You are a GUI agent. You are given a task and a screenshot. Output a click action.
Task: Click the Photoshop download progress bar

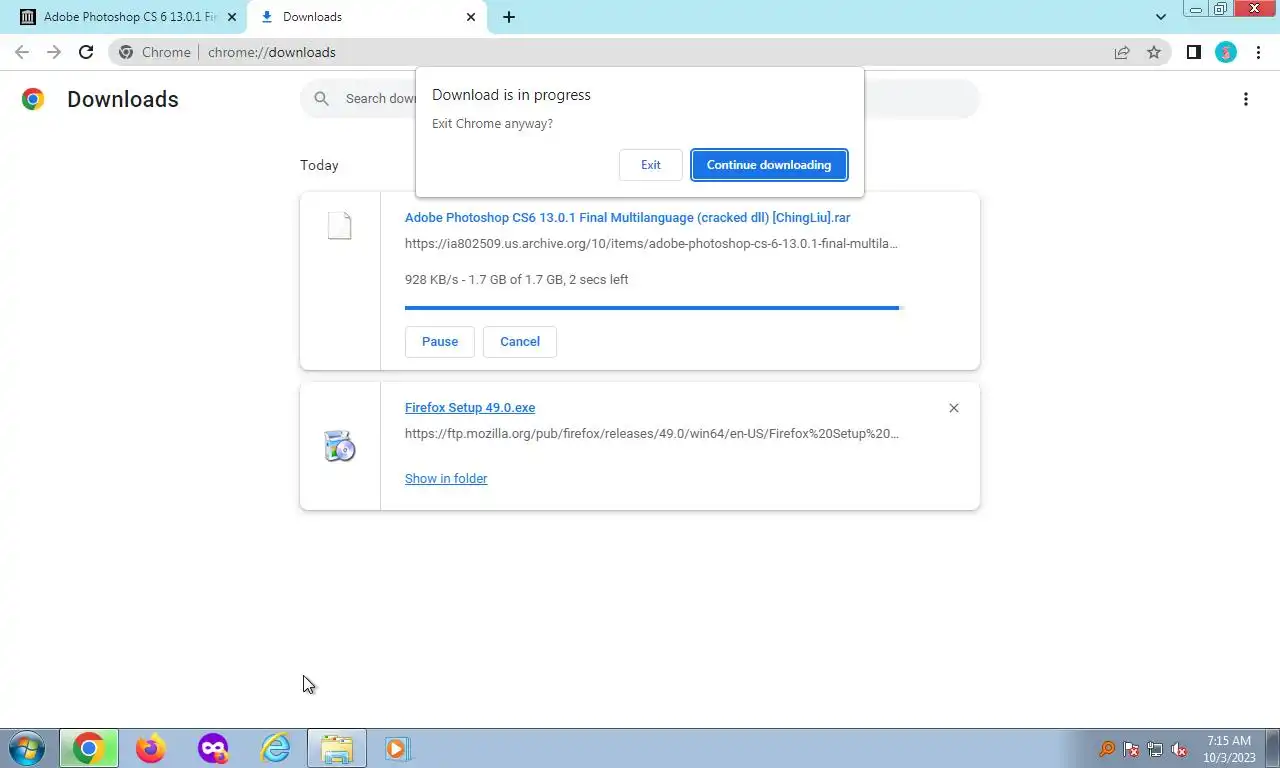(654, 308)
